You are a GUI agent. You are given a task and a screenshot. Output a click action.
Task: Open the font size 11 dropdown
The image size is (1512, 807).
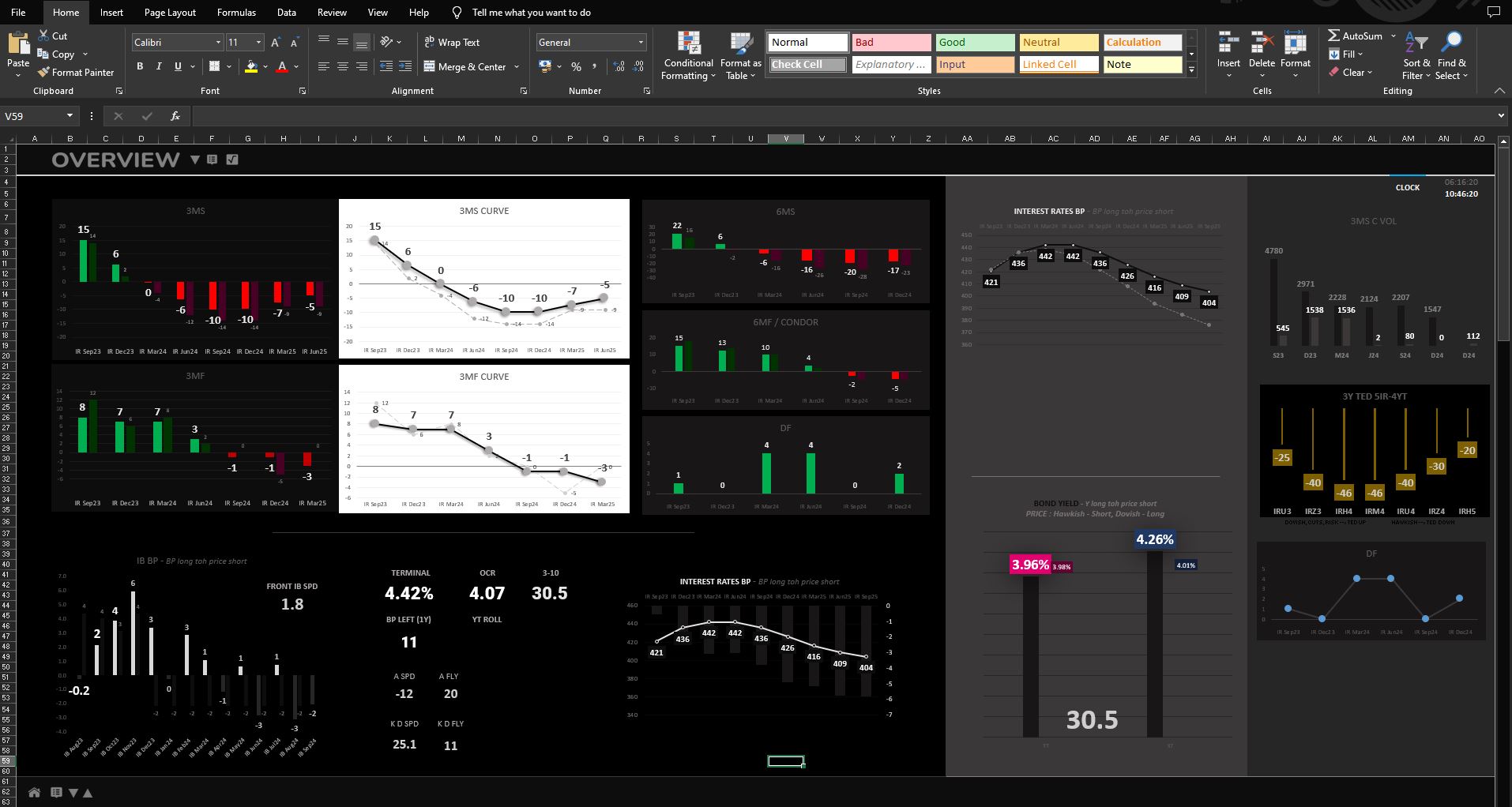(258, 43)
